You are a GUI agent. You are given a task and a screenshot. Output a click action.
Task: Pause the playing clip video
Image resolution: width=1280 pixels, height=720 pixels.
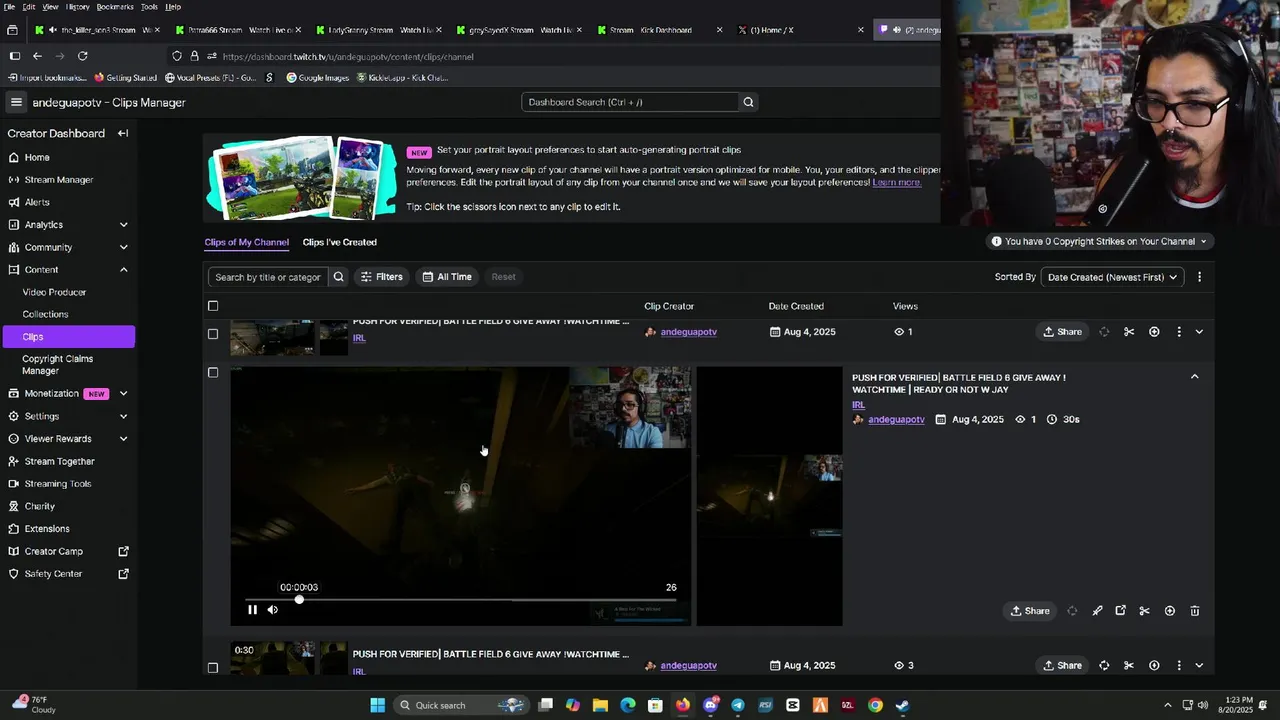[x=252, y=610]
